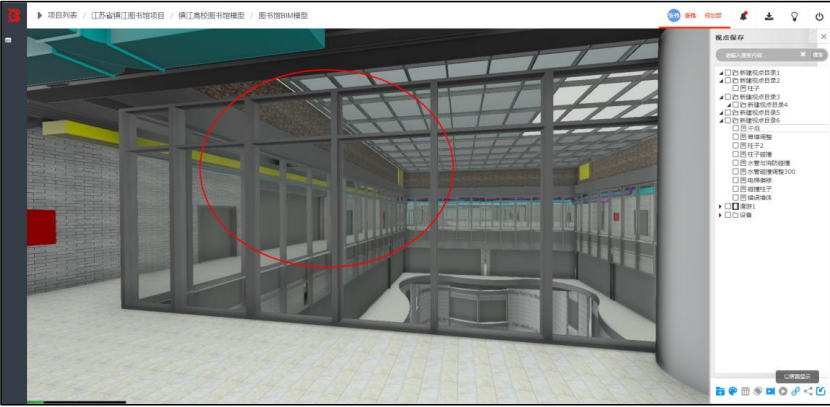This screenshot has height=407, width=830.
Task: Open 镇江高校图书馆模型 breadcrumb
Action: click(211, 16)
